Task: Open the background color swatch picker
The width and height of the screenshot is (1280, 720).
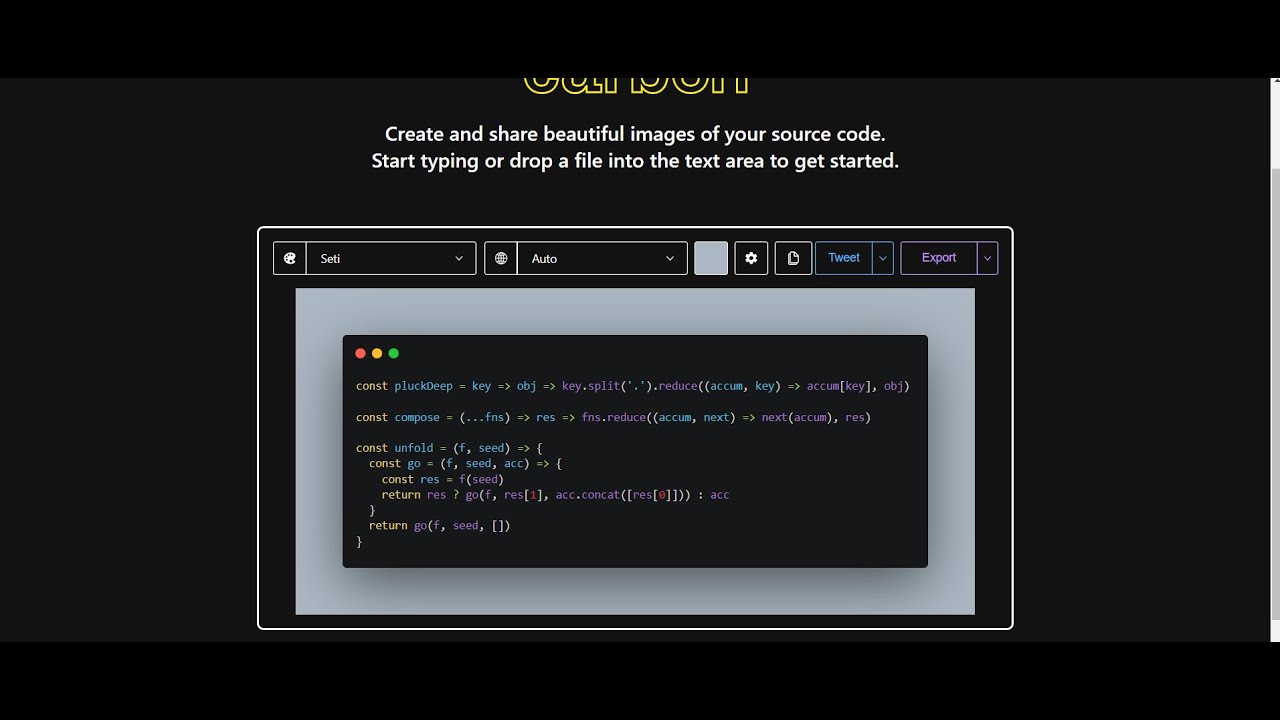Action: [711, 258]
